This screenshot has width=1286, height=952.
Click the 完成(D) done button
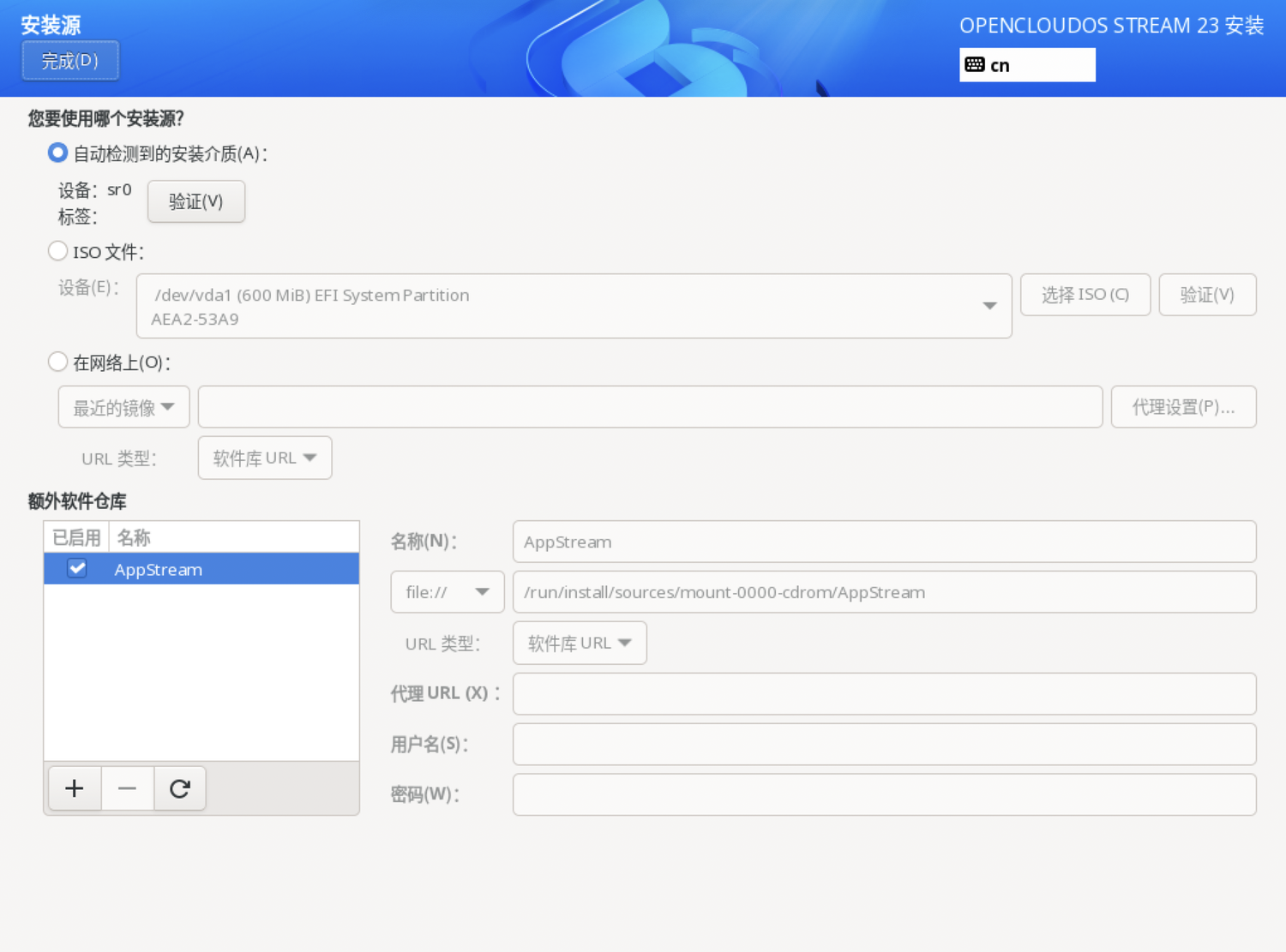(70, 61)
